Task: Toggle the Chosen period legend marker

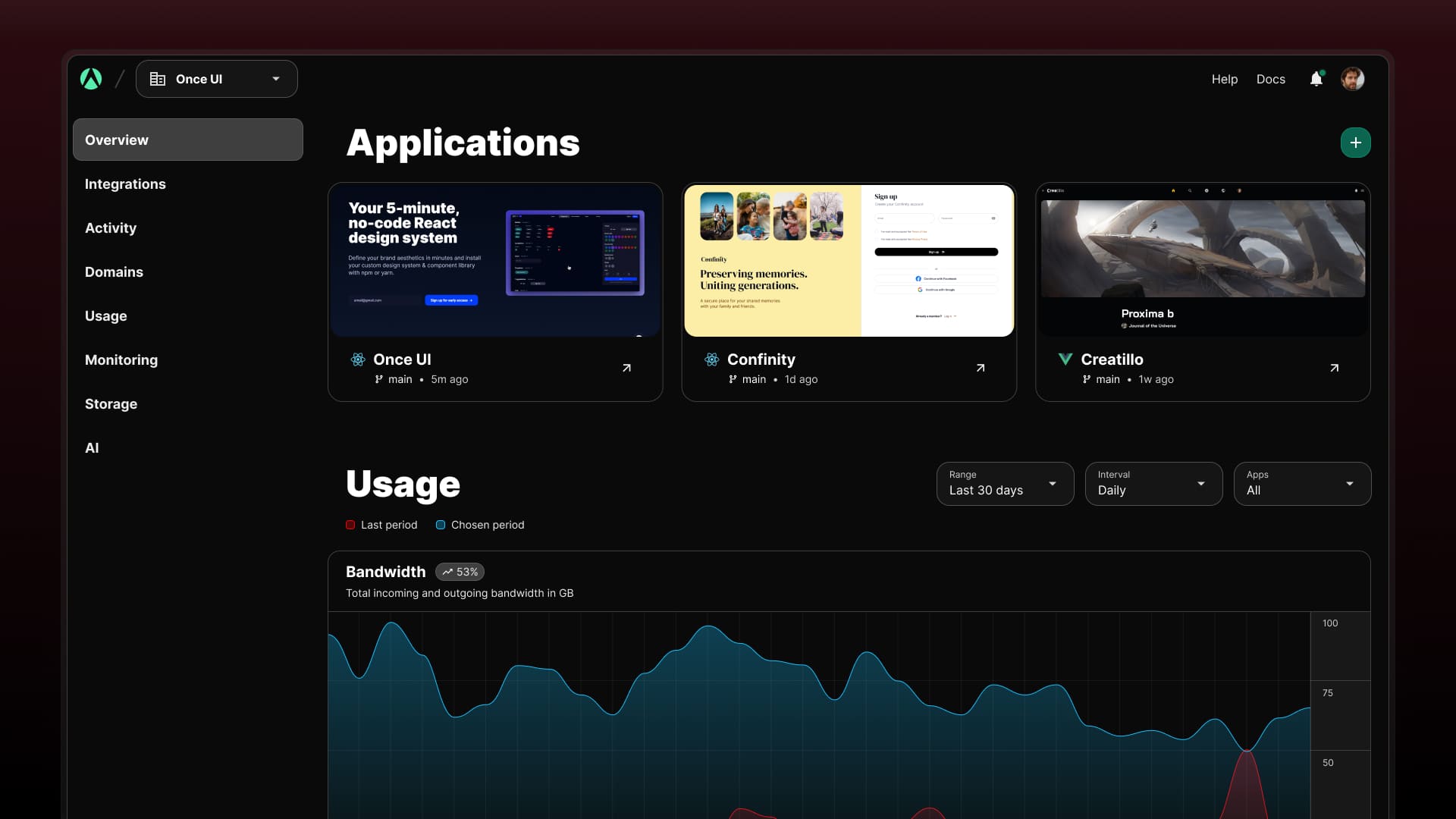Action: (x=441, y=525)
